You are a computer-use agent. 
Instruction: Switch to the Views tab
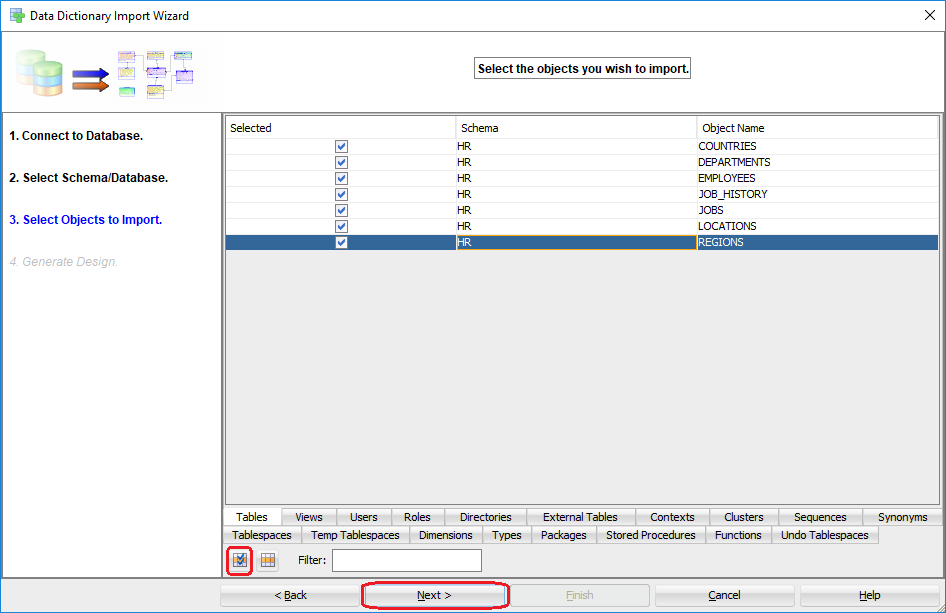tap(308, 517)
